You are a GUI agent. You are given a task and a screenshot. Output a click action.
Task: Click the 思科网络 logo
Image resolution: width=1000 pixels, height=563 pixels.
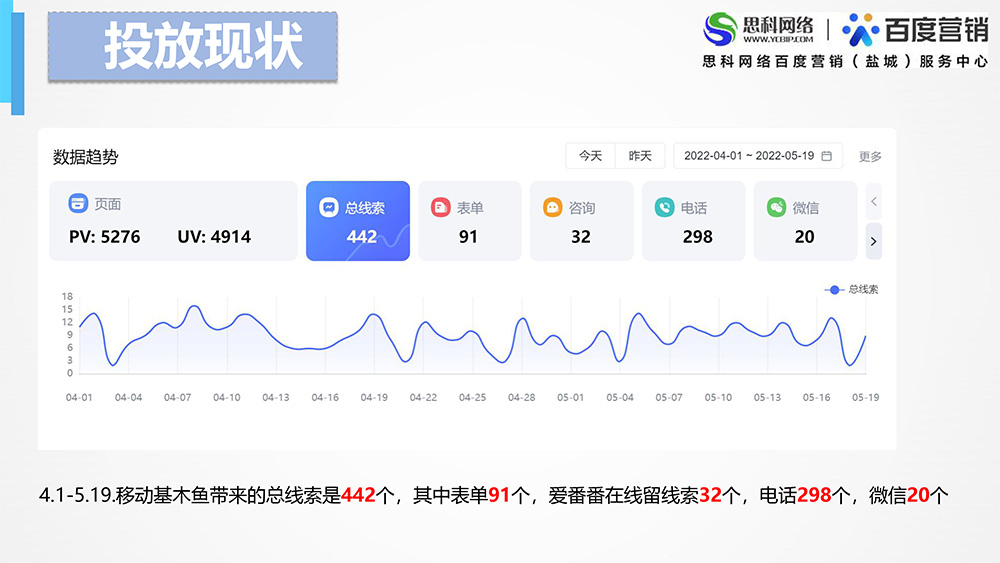tap(760, 28)
